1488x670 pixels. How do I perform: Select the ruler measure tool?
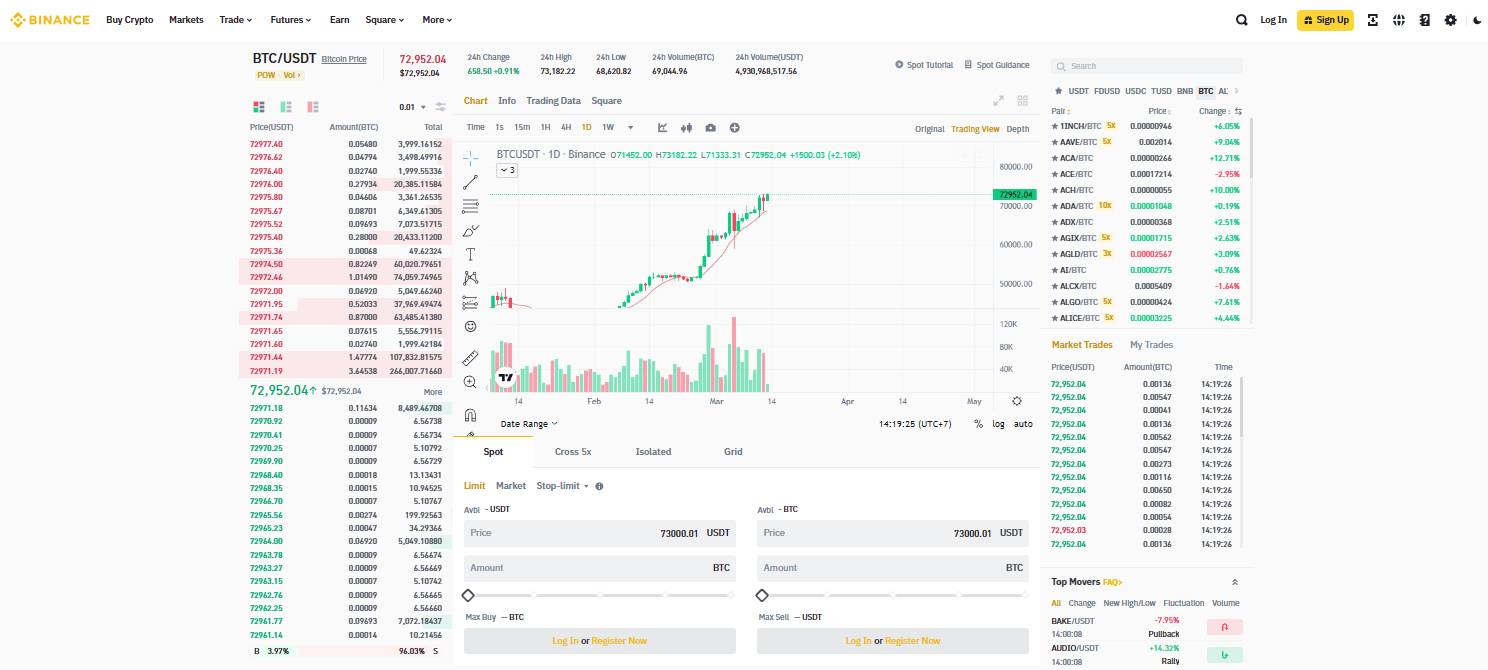pyautogui.click(x=470, y=357)
